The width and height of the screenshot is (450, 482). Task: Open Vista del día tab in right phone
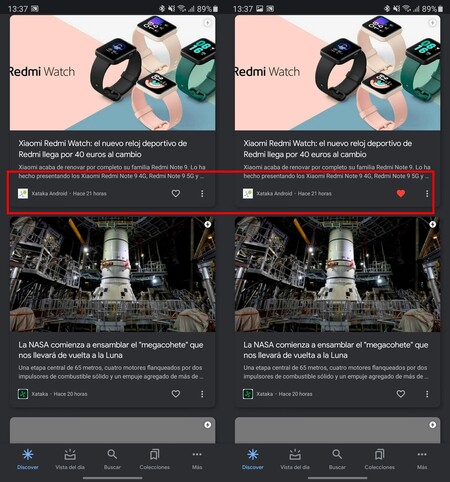point(295,459)
